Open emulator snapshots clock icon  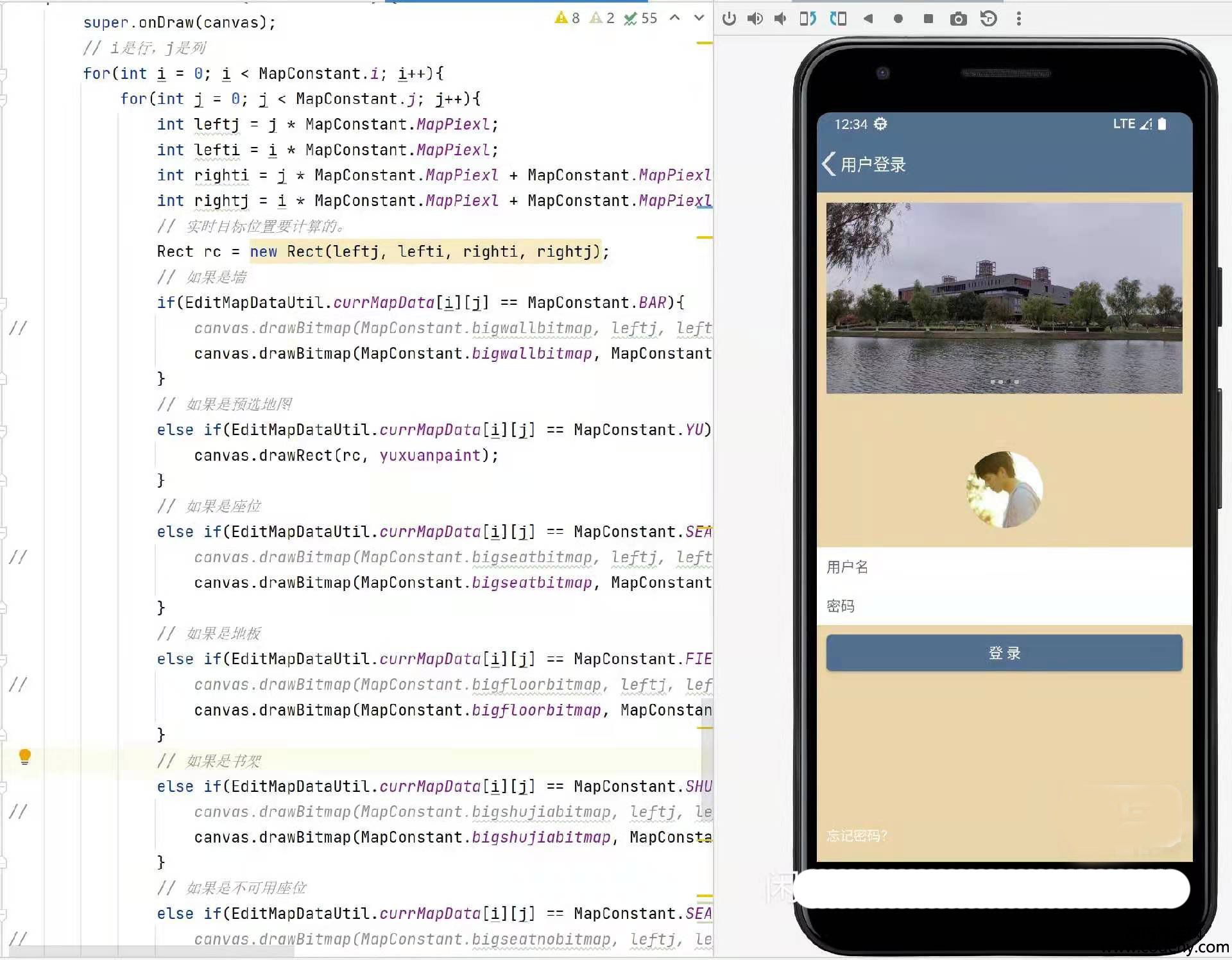point(988,19)
